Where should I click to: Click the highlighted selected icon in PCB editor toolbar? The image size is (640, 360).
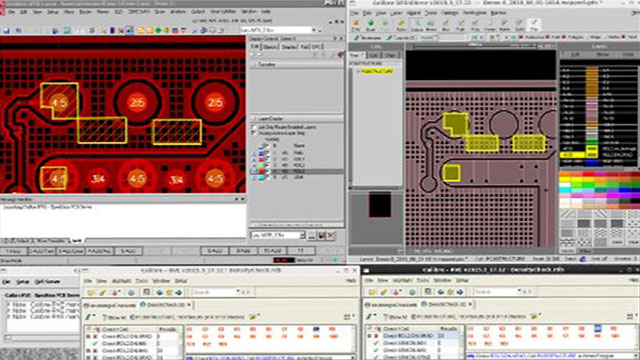(129, 30)
